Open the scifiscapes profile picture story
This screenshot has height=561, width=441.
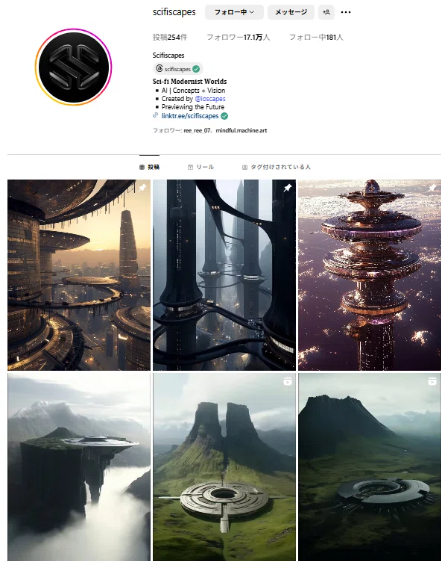coord(74,67)
